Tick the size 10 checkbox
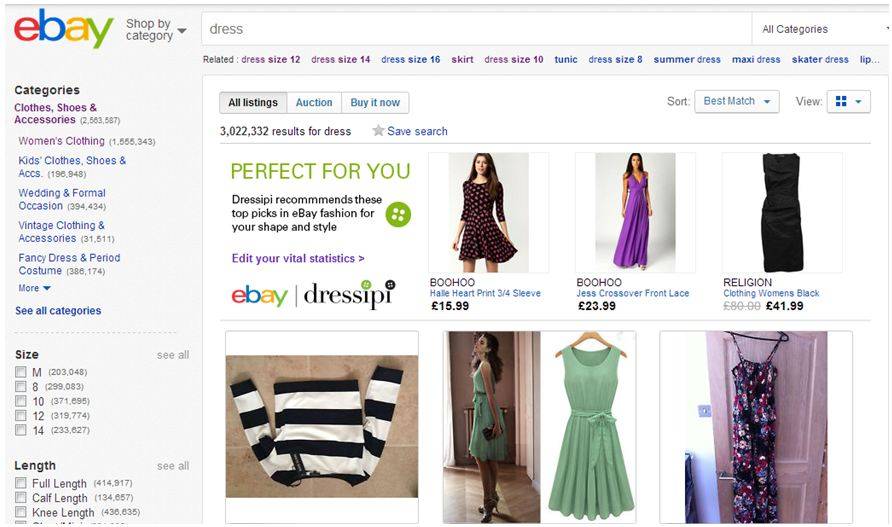Viewport: 892px width, 527px height. point(21,401)
